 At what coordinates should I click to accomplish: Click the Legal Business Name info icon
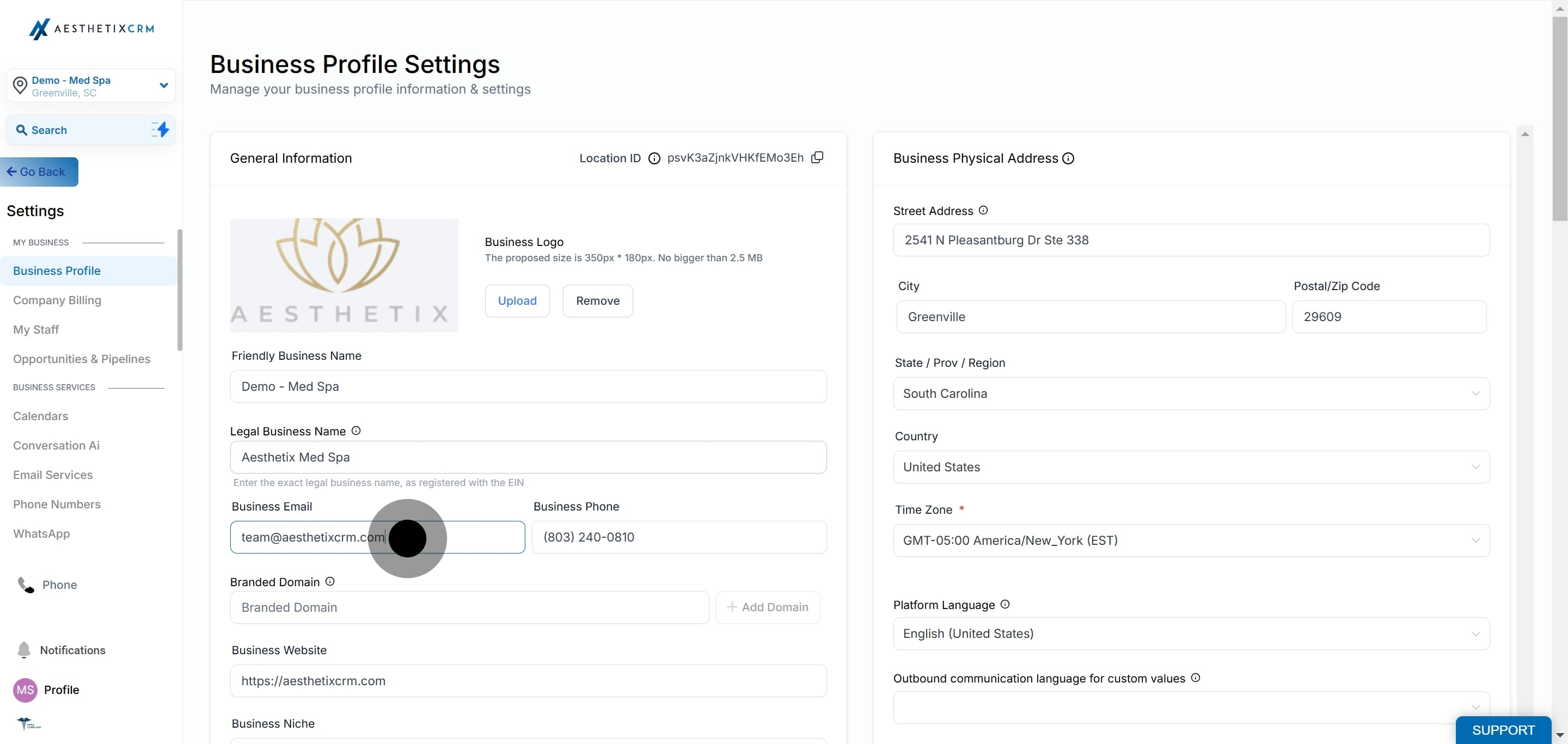(x=356, y=431)
